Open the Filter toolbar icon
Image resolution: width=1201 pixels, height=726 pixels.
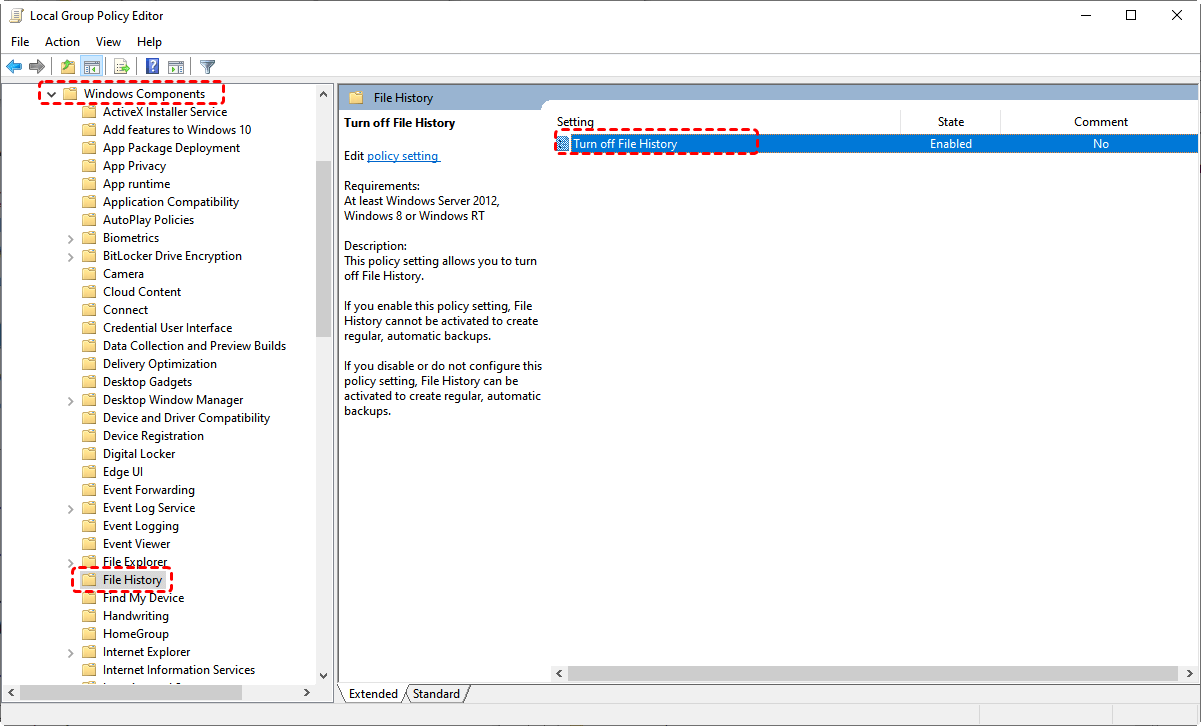coord(207,66)
